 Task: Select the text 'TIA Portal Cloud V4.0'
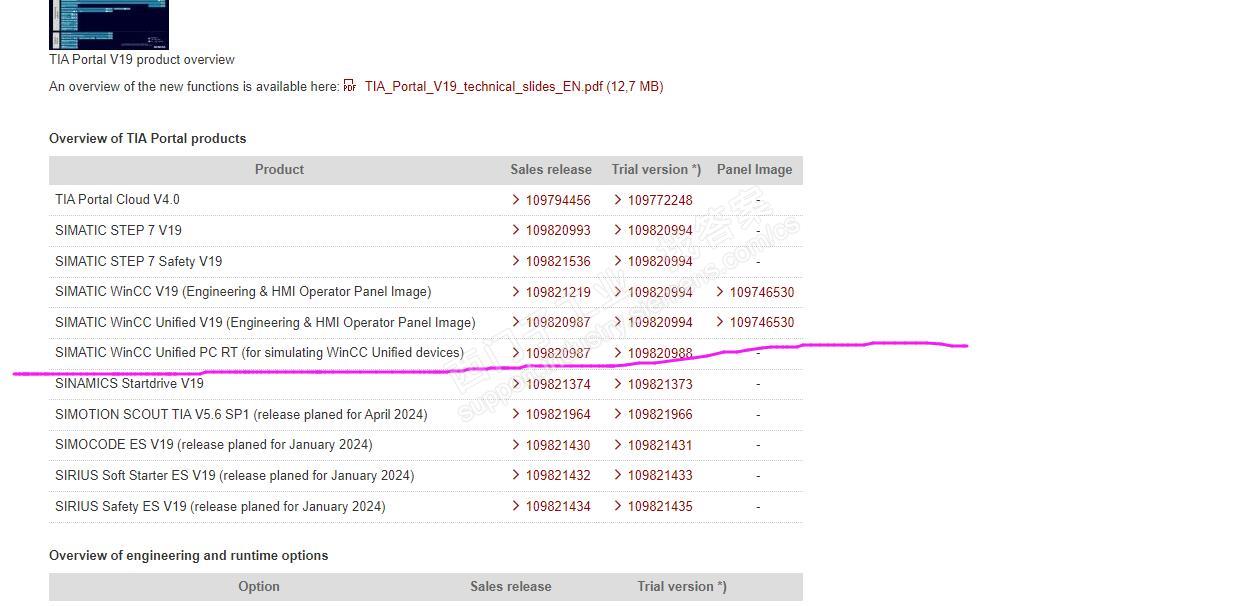click(x=117, y=199)
